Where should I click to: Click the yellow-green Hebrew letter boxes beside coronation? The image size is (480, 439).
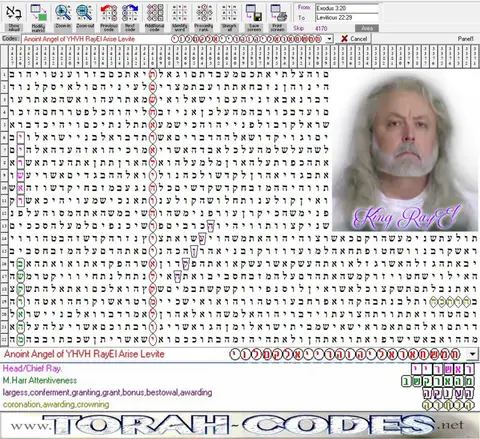448,405
